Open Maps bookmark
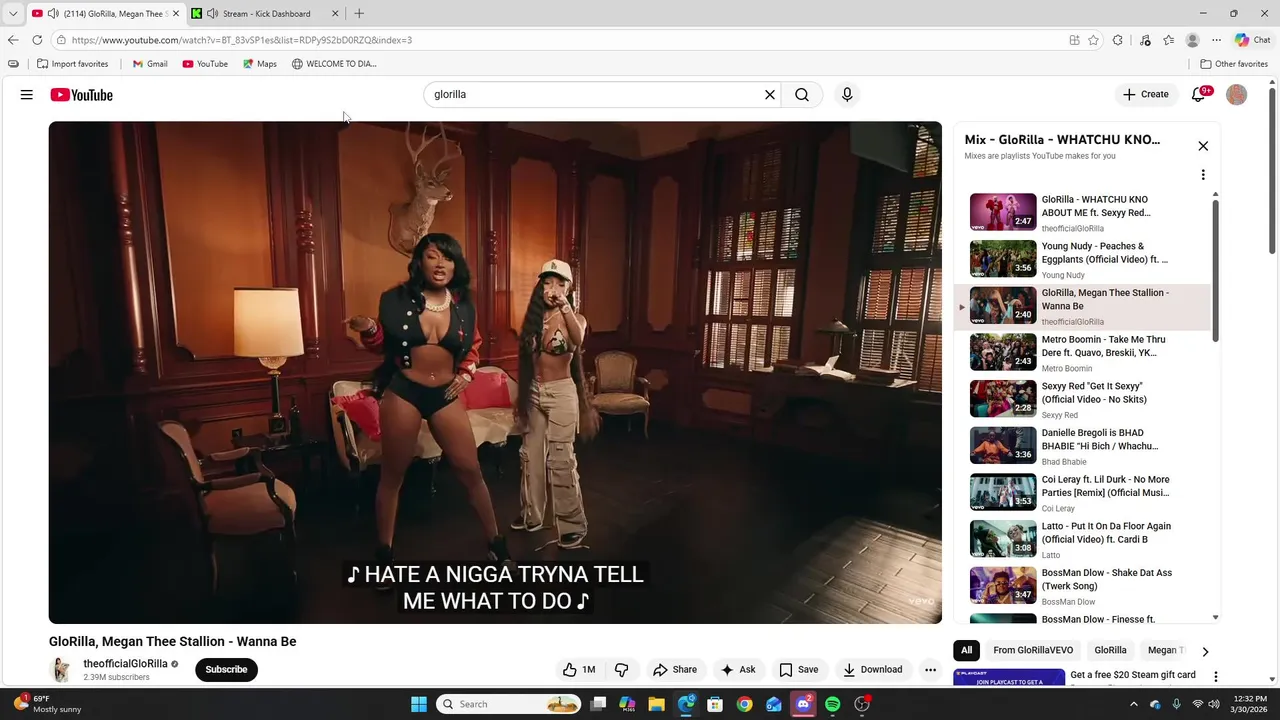Image resolution: width=1280 pixels, height=720 pixels. [260, 64]
